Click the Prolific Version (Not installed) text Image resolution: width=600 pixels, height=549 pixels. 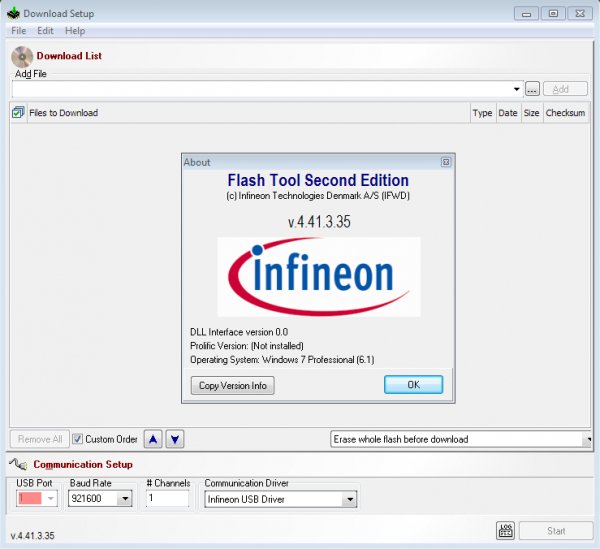point(247,346)
